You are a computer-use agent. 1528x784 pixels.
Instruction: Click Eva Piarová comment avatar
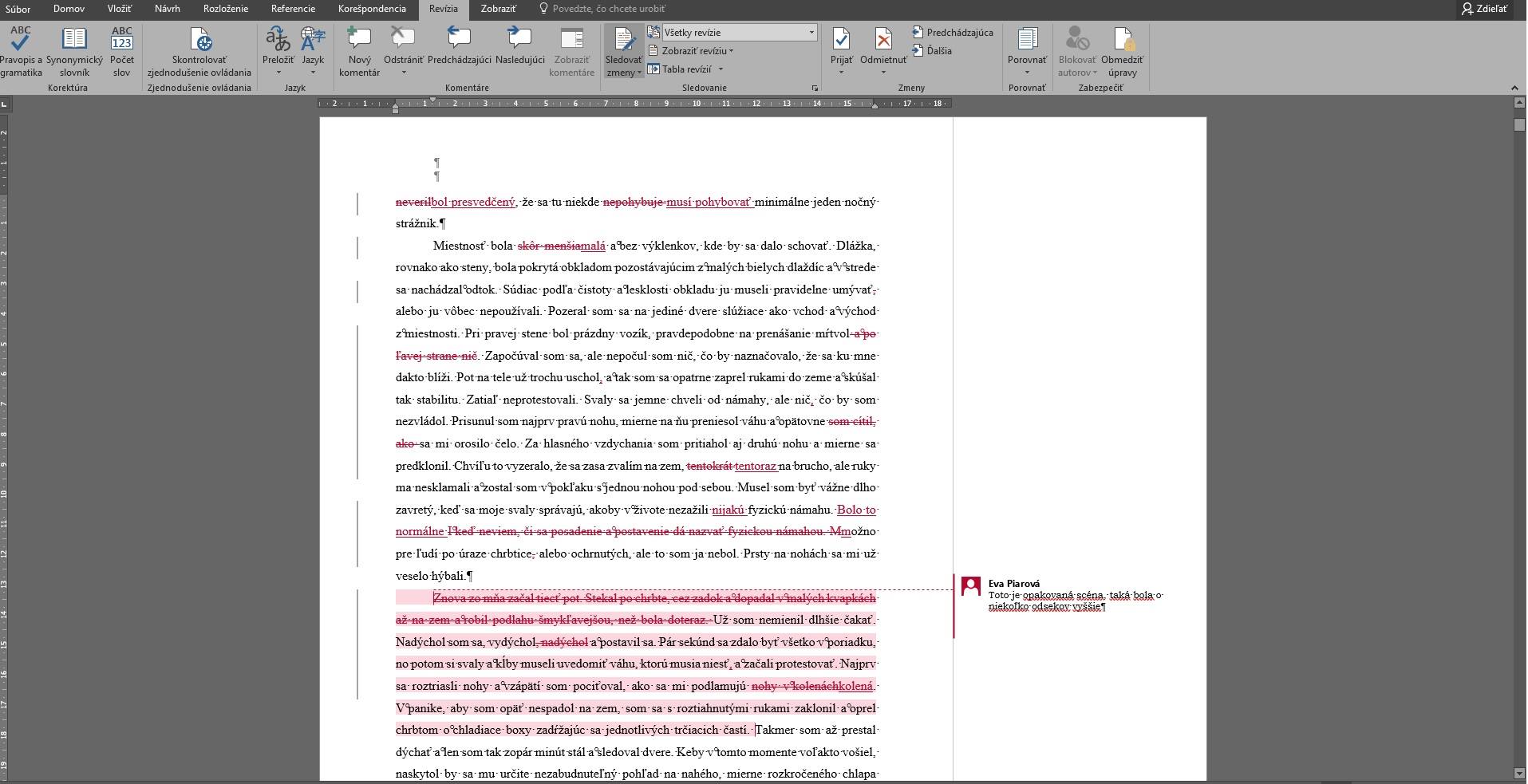click(x=971, y=586)
